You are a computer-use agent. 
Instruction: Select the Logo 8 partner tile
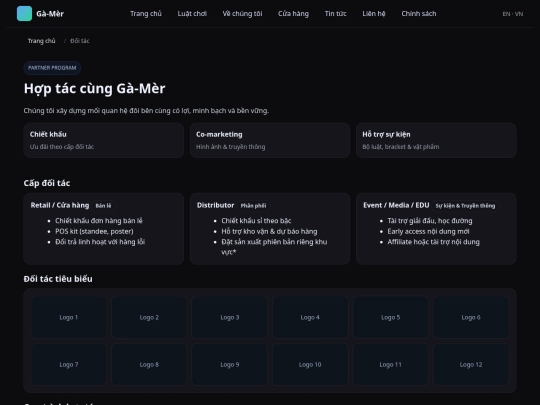point(149,365)
